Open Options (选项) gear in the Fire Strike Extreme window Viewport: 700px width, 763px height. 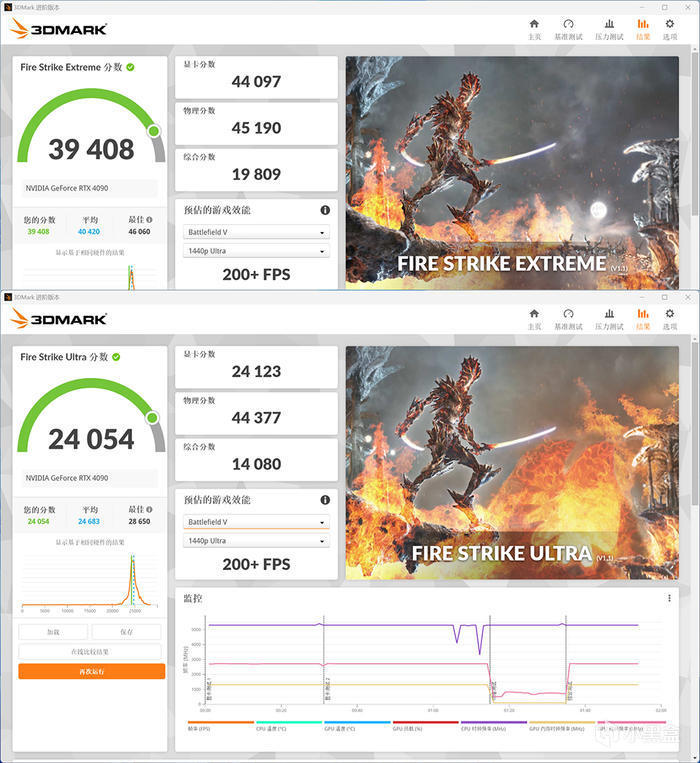670,29
